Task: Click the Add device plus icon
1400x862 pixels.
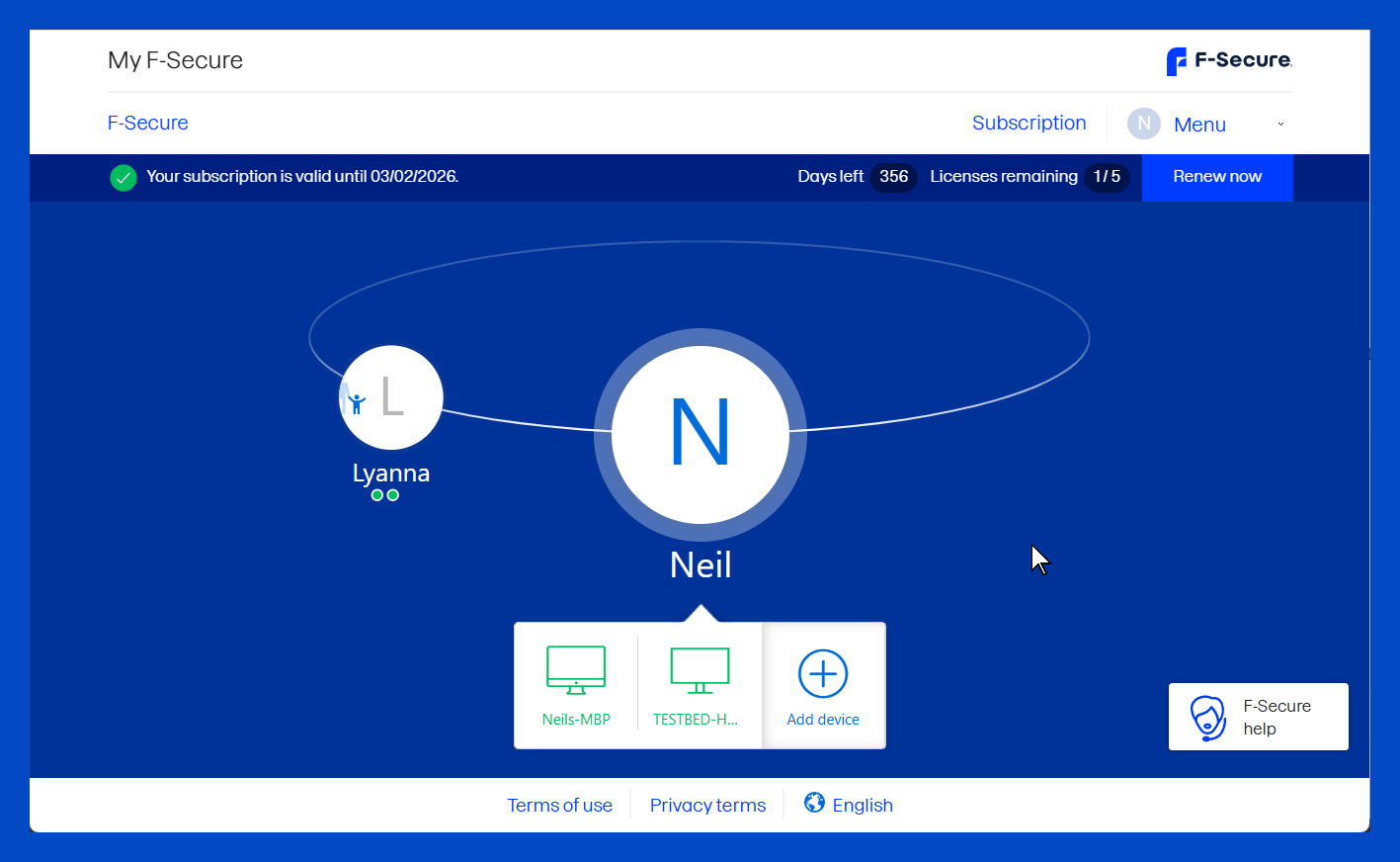Action: [x=823, y=674]
